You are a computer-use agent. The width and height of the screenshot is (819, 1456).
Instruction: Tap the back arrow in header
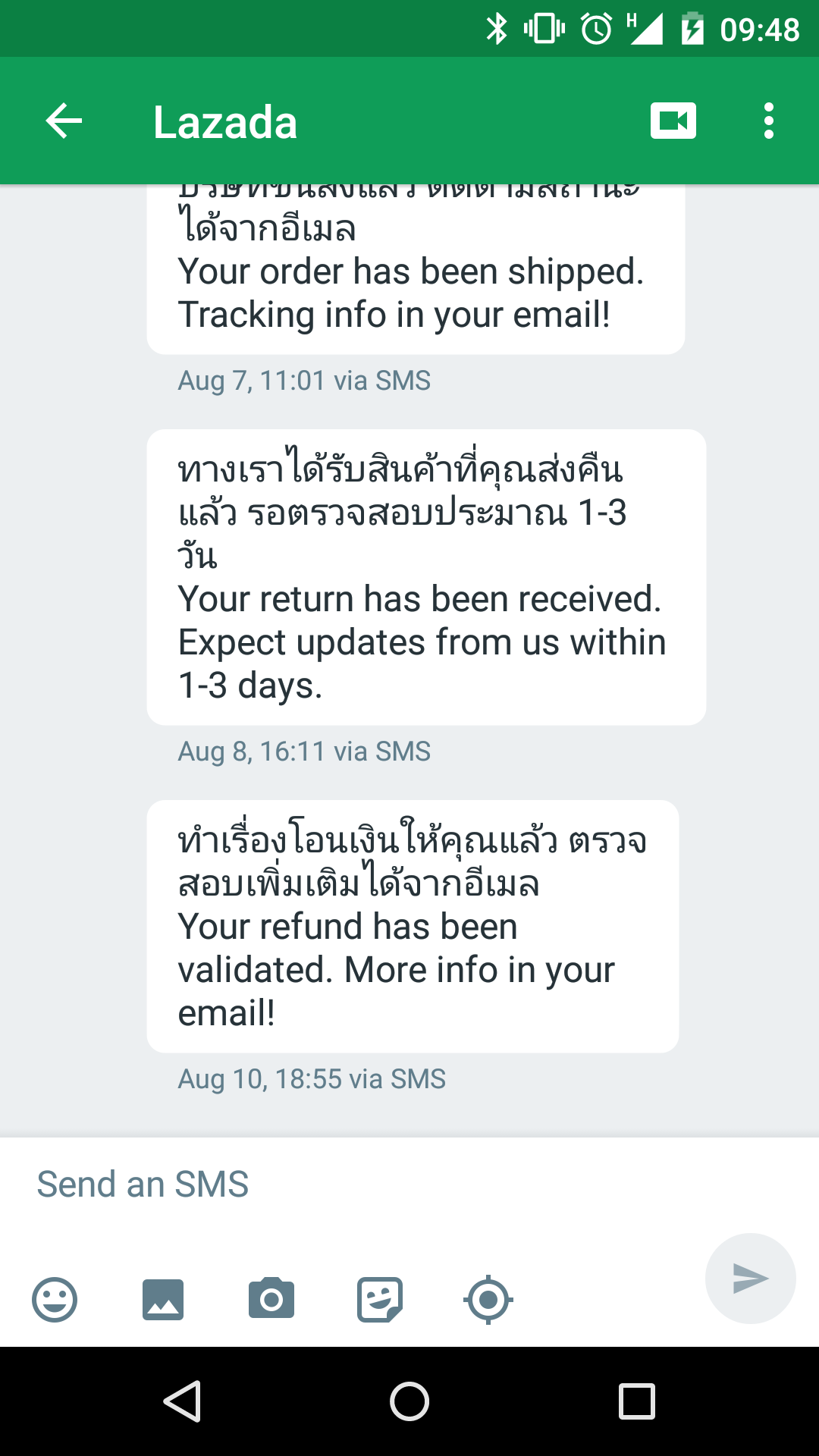[64, 121]
